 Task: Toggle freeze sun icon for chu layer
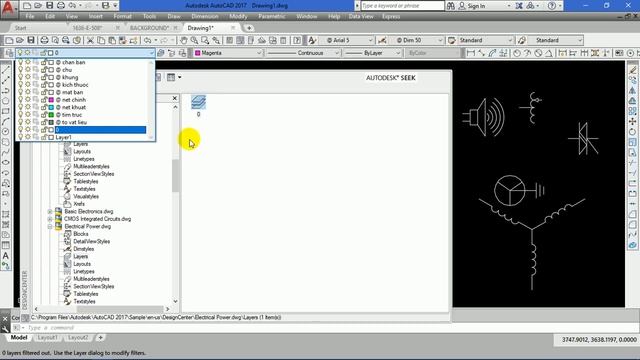point(28,70)
